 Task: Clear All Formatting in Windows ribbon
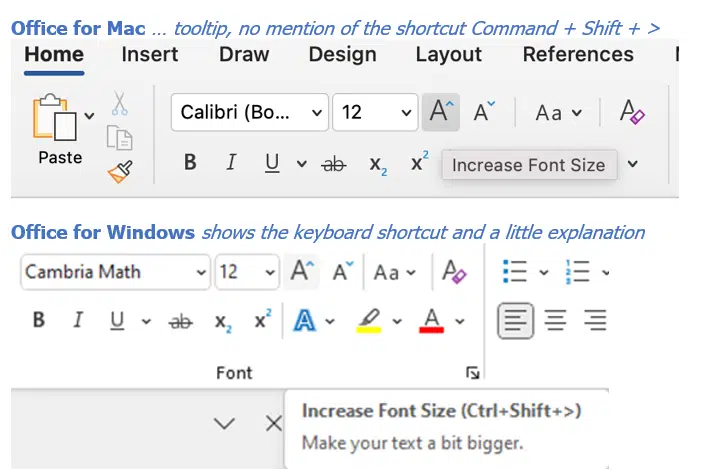pyautogui.click(x=454, y=271)
